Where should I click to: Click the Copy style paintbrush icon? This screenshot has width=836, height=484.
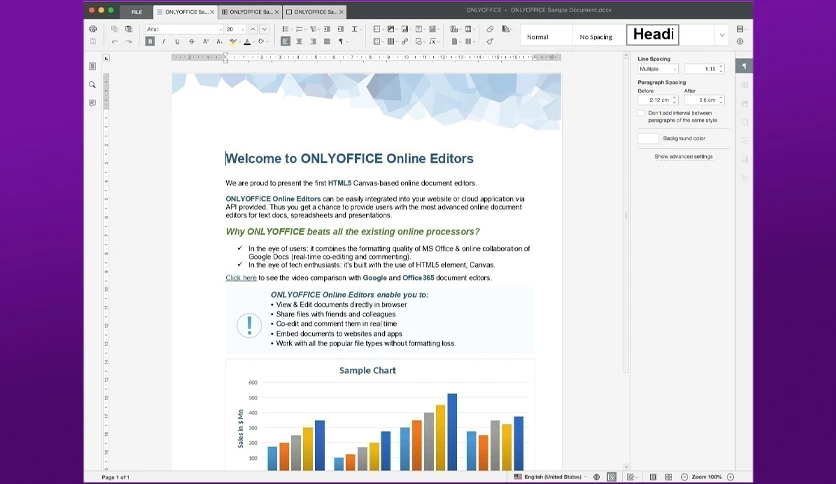(x=490, y=41)
